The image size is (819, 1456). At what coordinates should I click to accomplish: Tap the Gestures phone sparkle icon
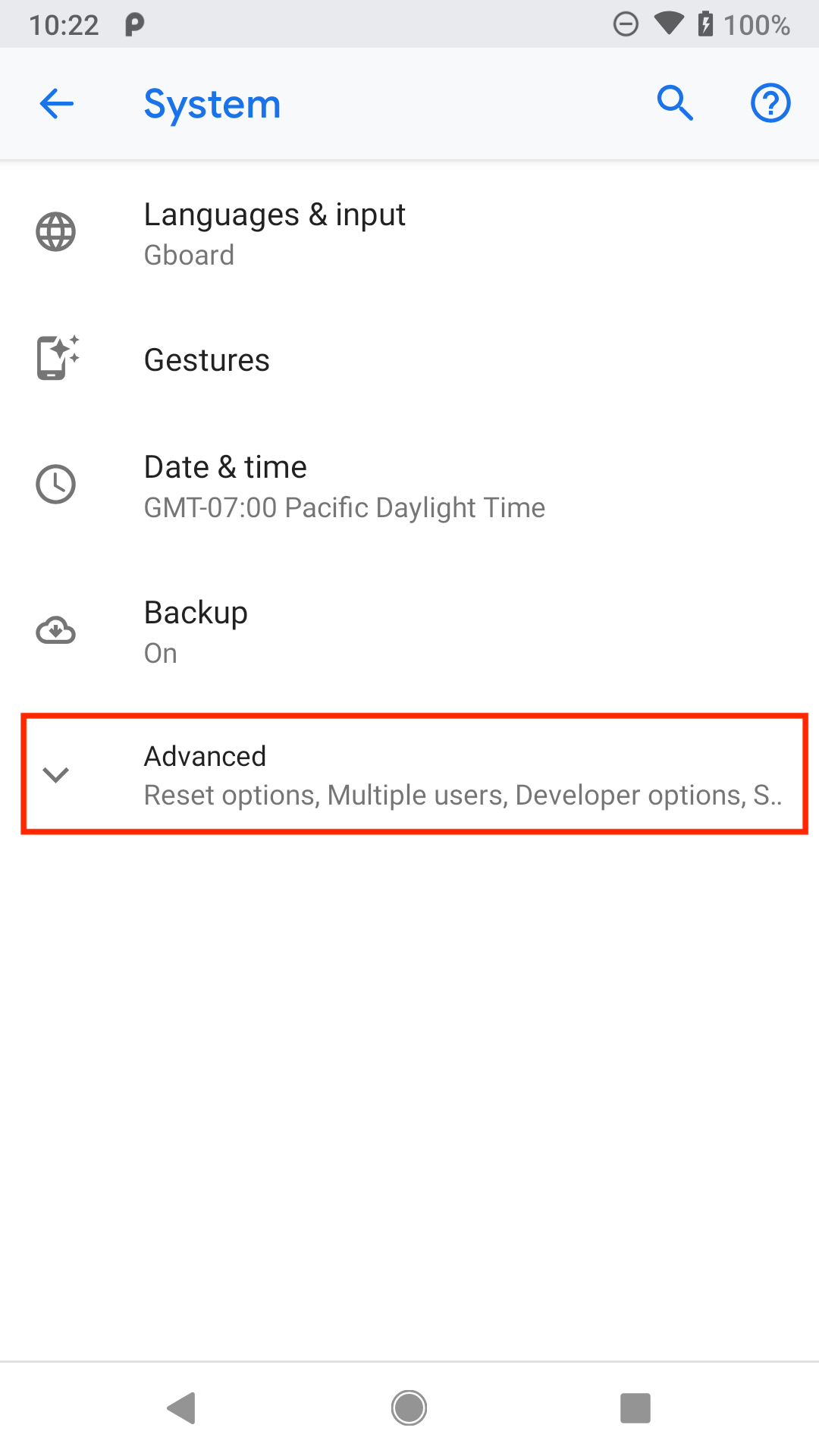[58, 357]
